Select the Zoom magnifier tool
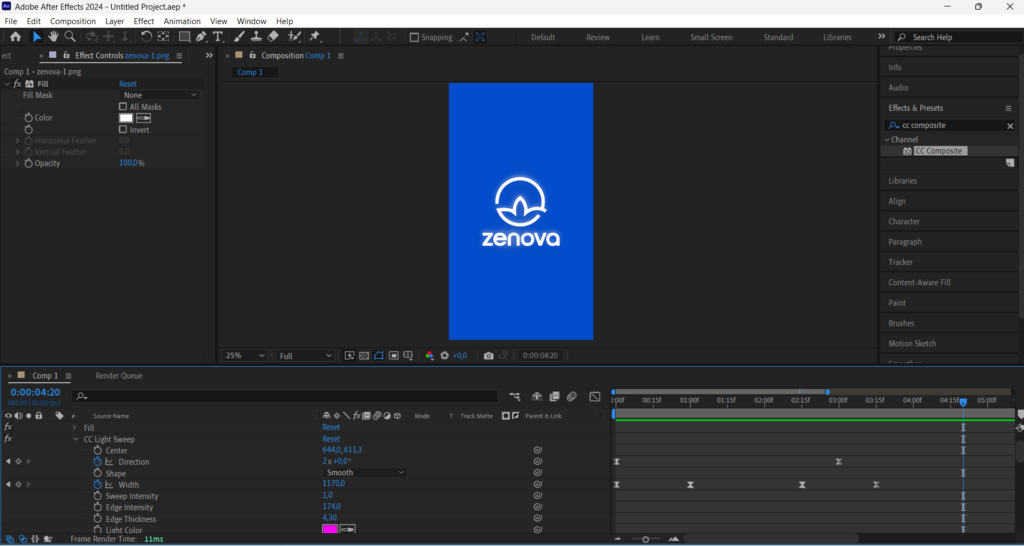The image size is (1024, 546). coord(69,37)
